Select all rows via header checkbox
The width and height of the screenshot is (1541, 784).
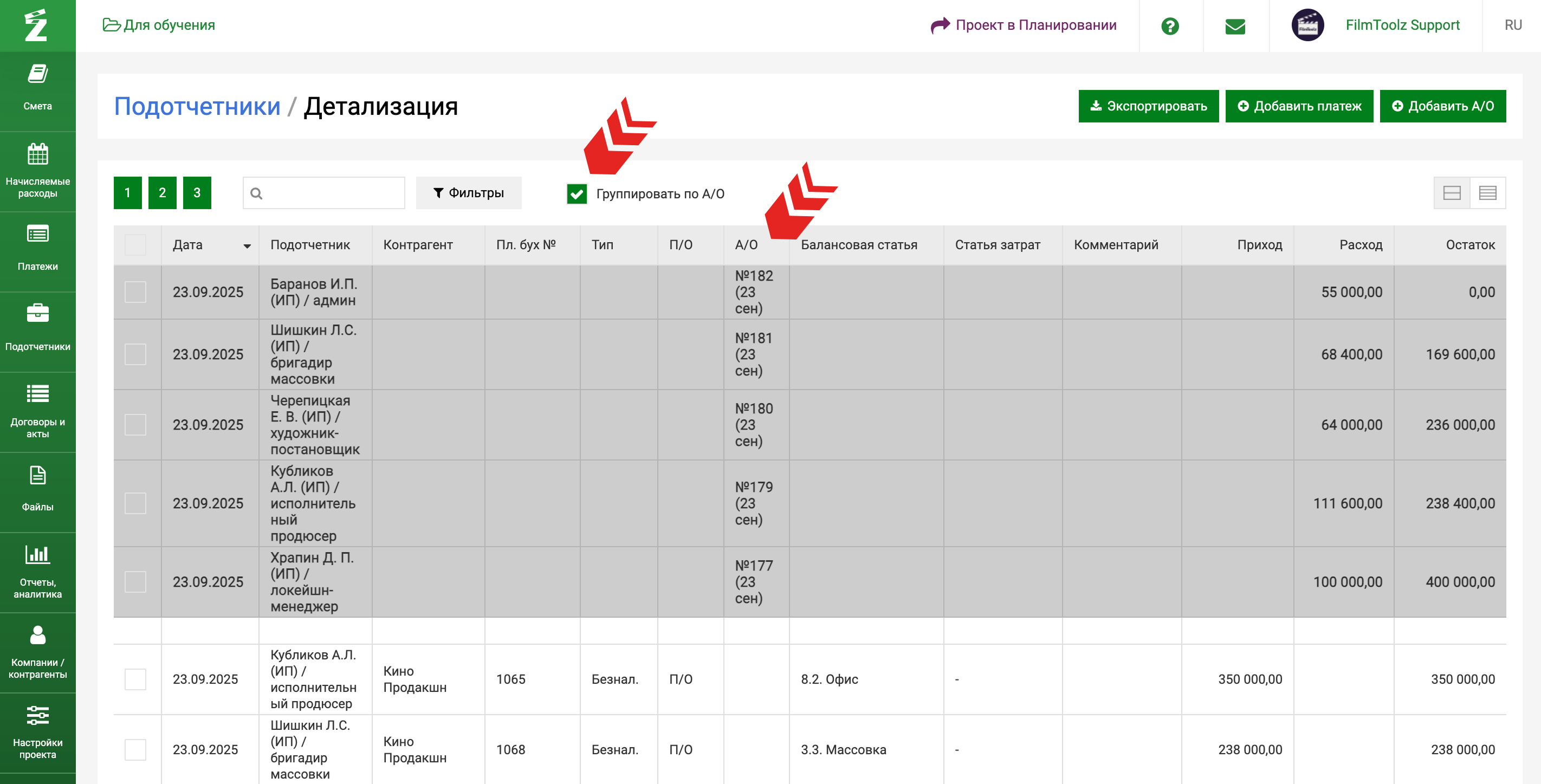click(x=135, y=244)
